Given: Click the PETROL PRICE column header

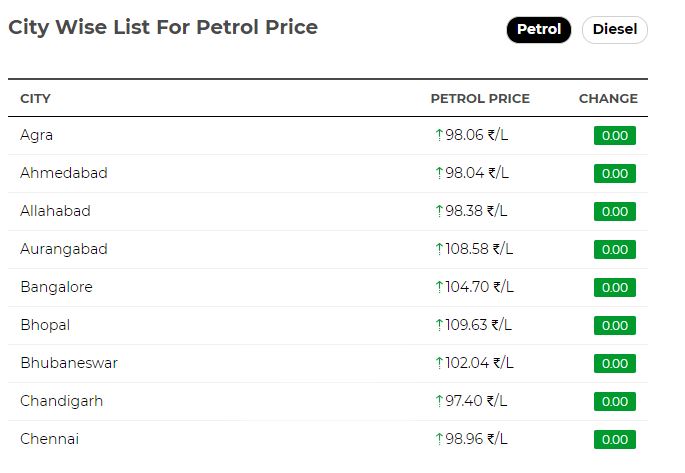Looking at the screenshot, I should click(480, 99).
